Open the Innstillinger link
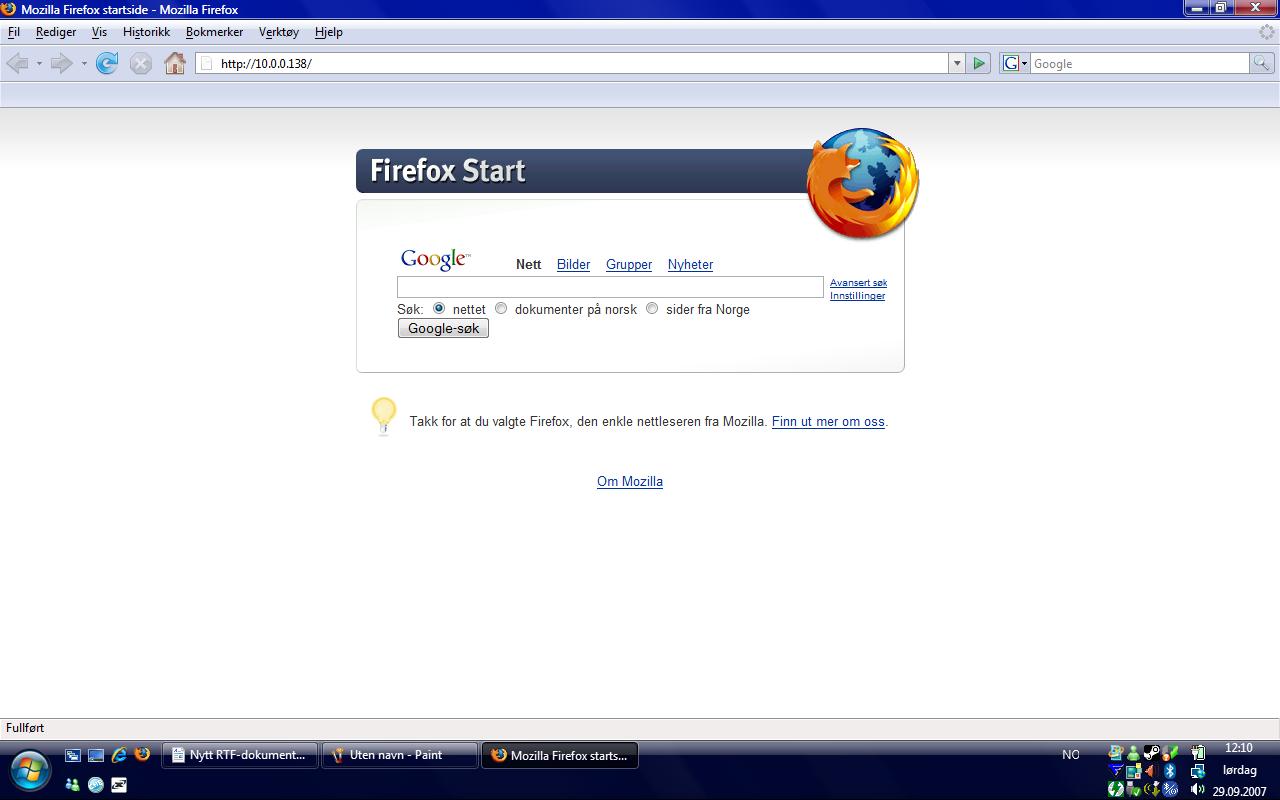The width and height of the screenshot is (1280, 800). [x=857, y=296]
